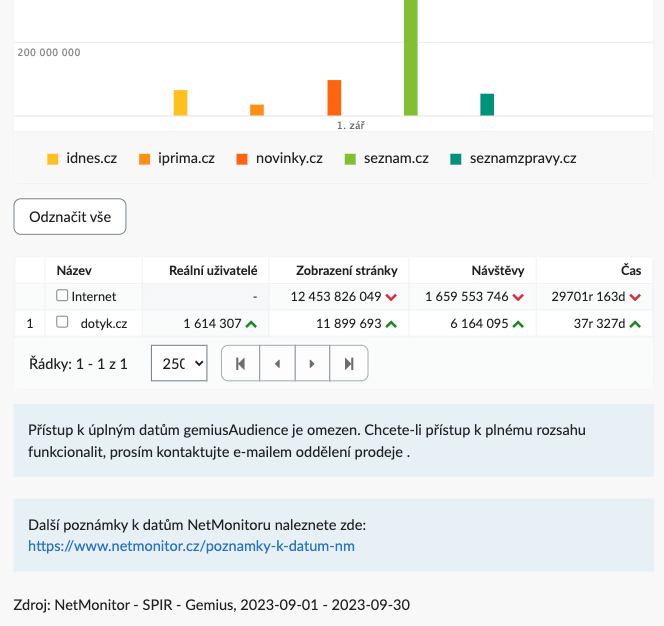
Task: Click the idnes.cz yellow legend swatch
Action: tap(53, 159)
